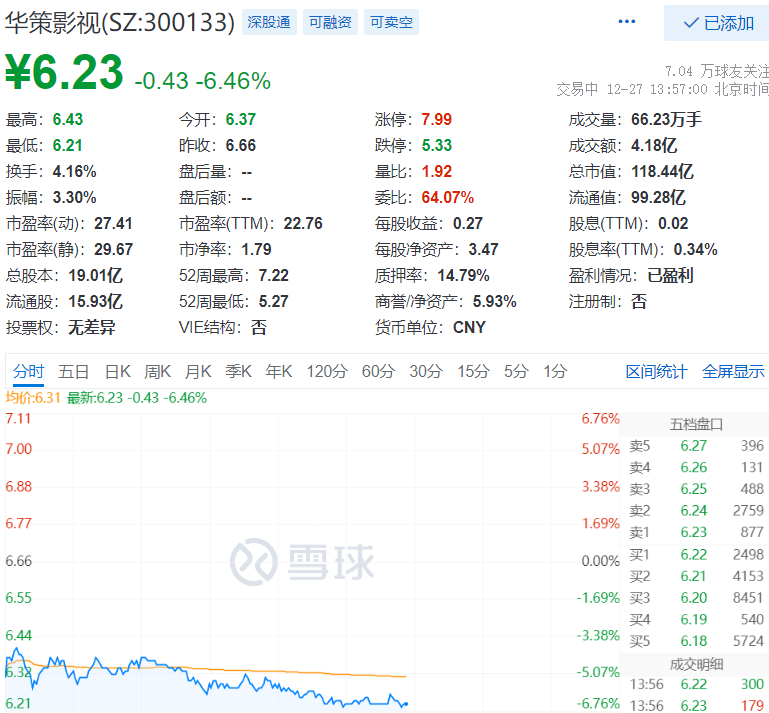The image size is (769, 713).
Task: Open the 周K chart tab
Action: click(x=157, y=371)
